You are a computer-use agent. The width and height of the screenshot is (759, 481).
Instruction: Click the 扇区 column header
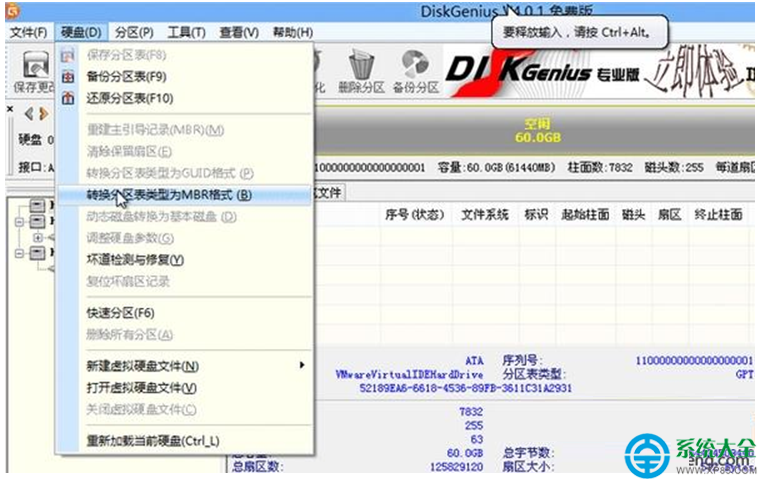pyautogui.click(x=669, y=215)
